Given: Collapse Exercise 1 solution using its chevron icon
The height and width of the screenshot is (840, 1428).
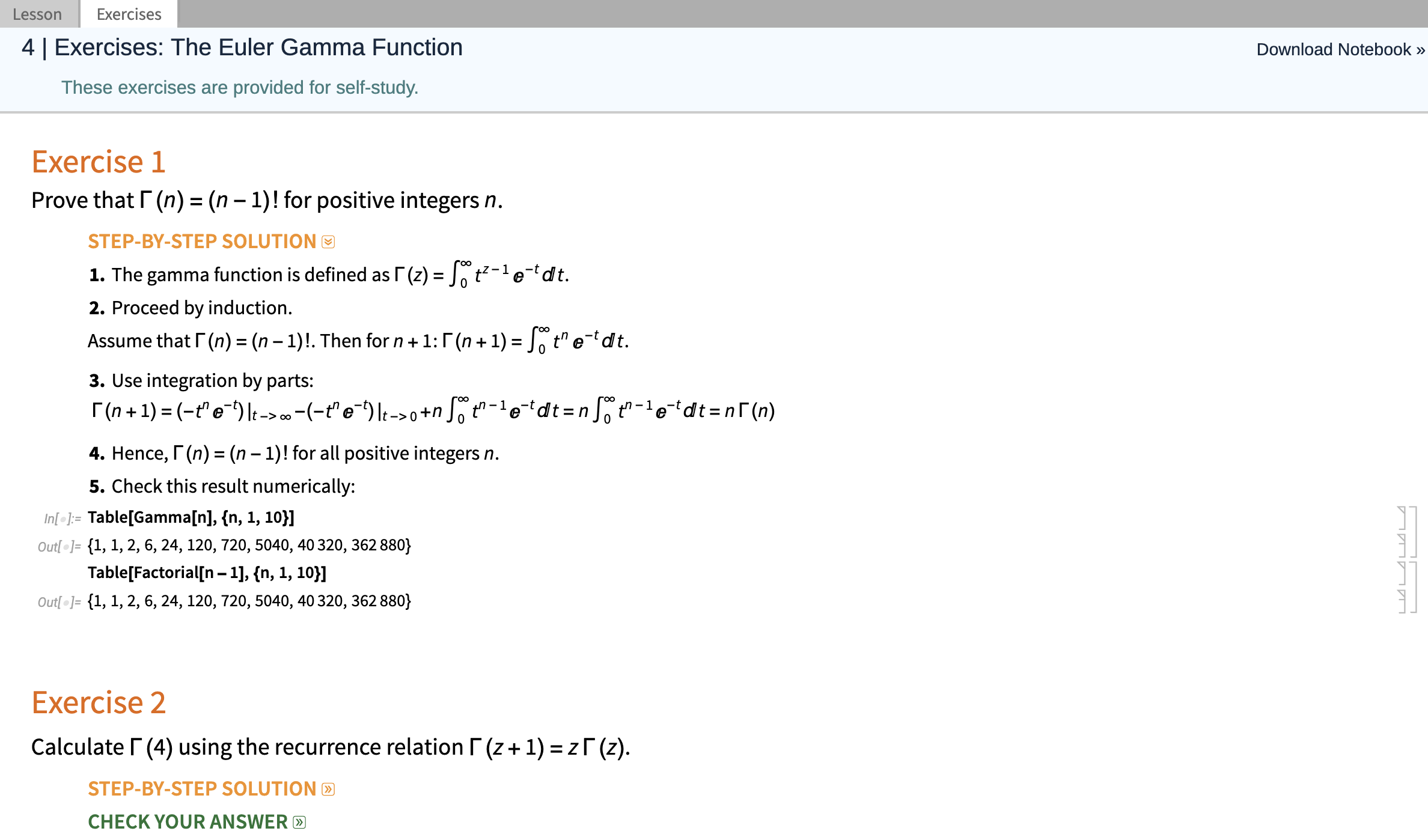Looking at the screenshot, I should coord(328,242).
